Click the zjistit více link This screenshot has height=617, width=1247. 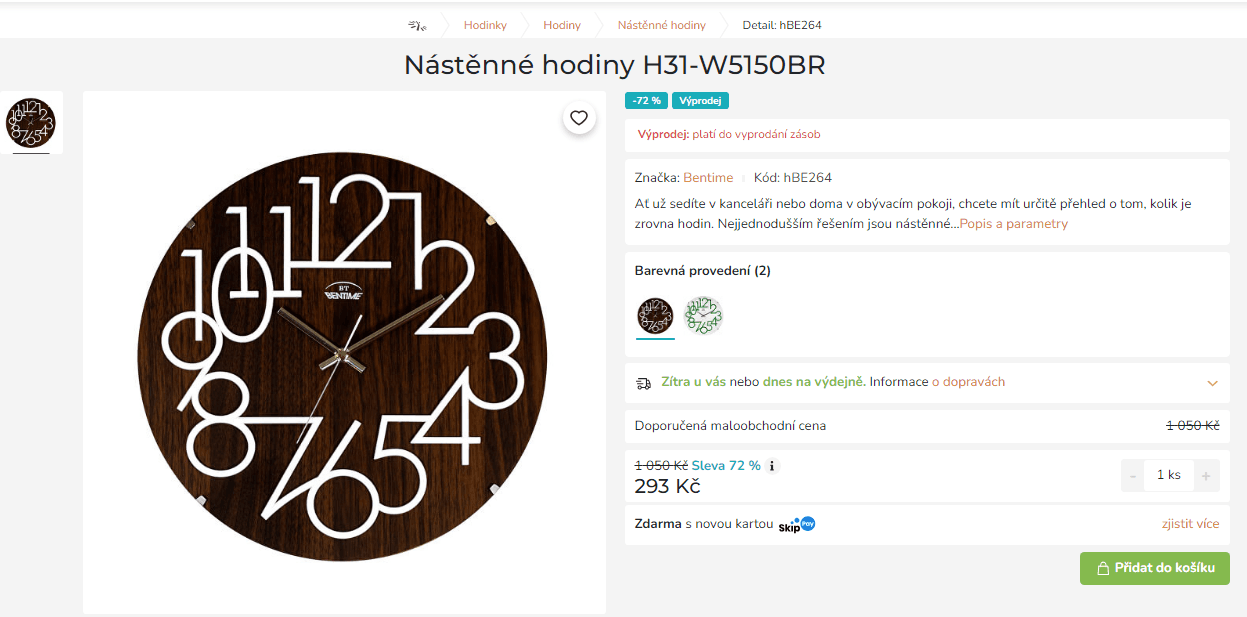1190,524
